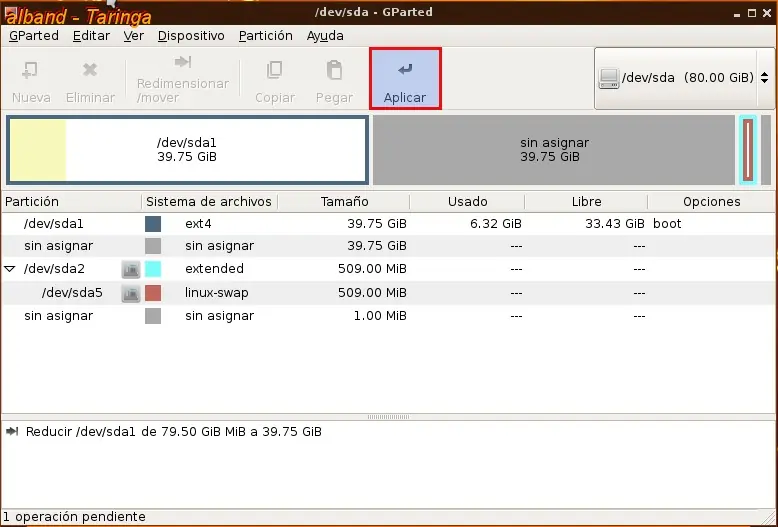Select the sin asignar 1.00 MiB row

click(x=389, y=316)
